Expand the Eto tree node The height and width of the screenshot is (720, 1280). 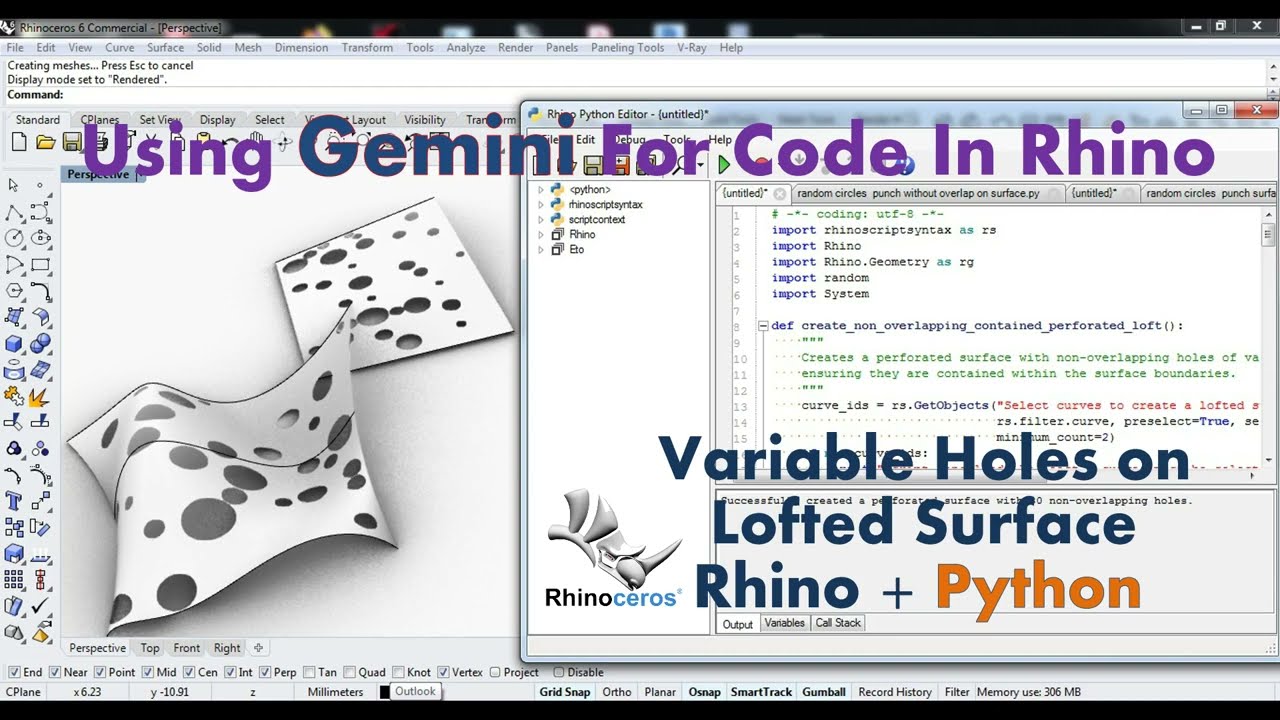(x=541, y=249)
